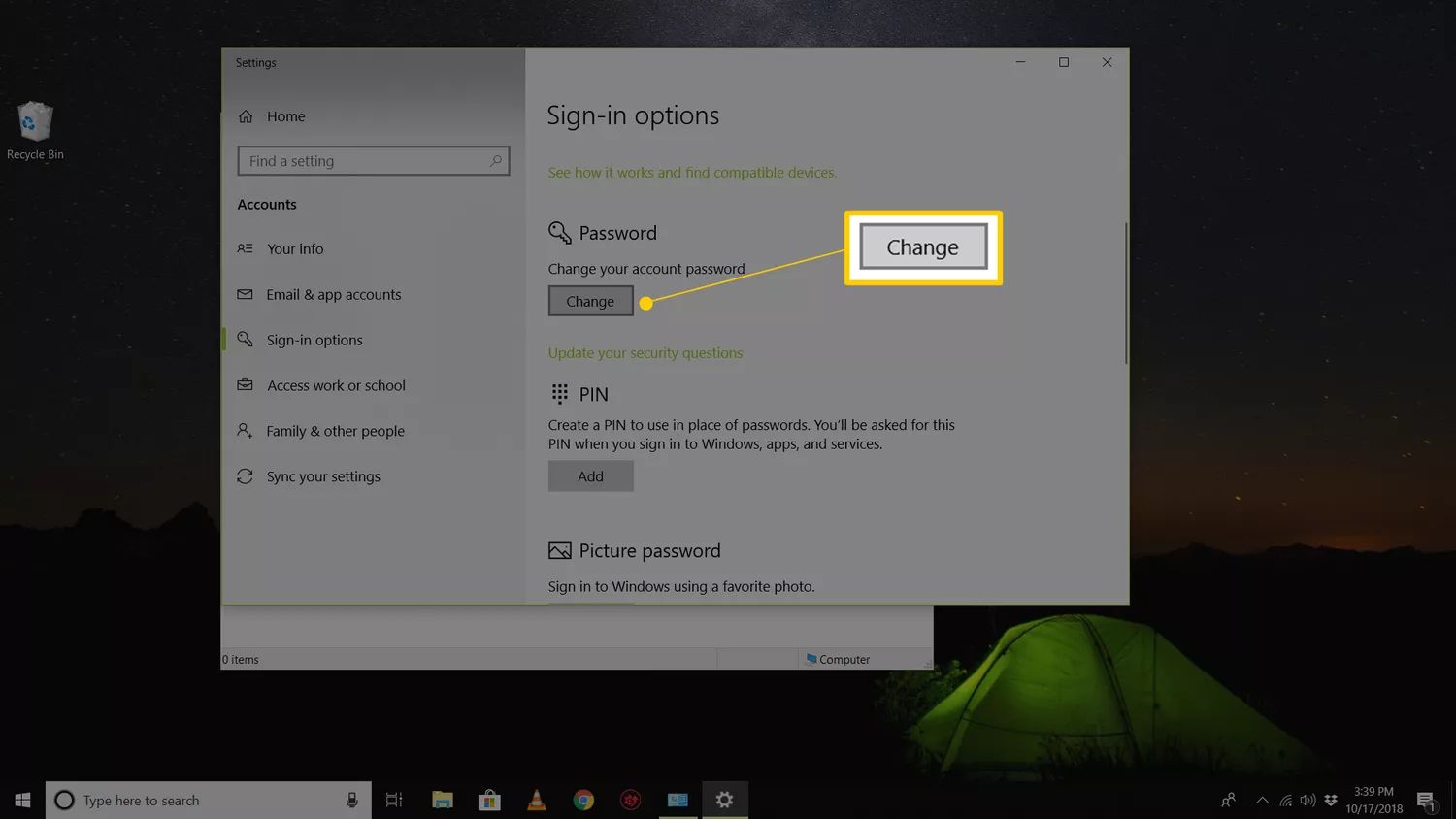Launch VLC media player from taskbar
This screenshot has height=819, width=1456.
click(x=536, y=800)
